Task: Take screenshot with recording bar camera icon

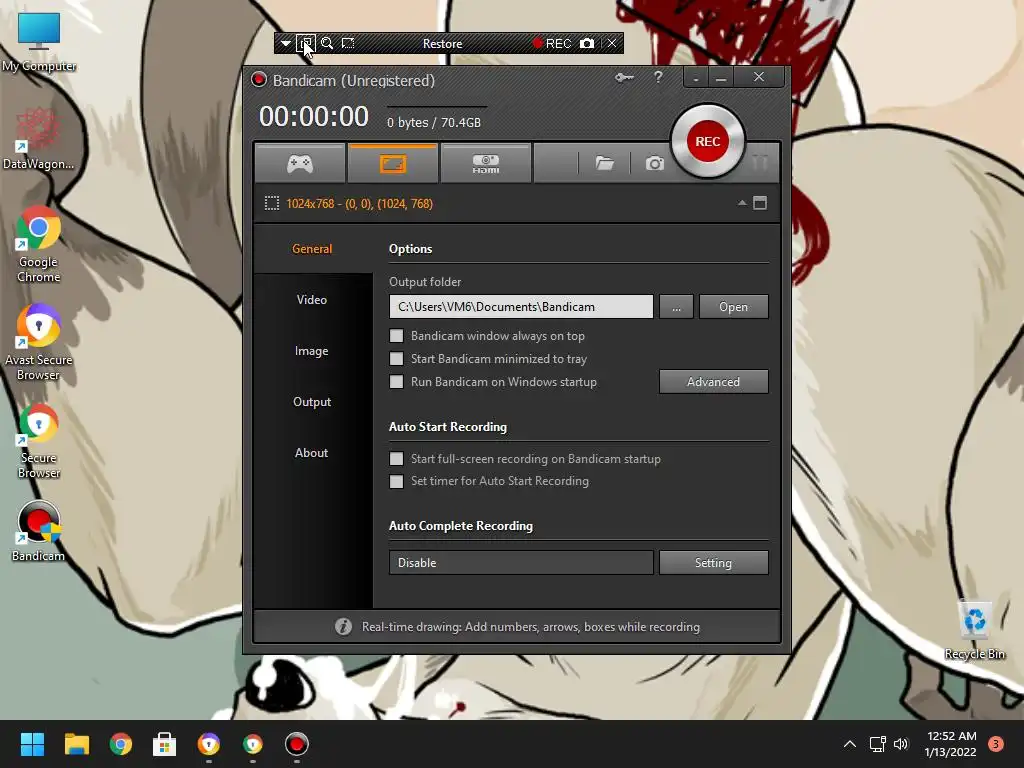Action: [587, 44]
